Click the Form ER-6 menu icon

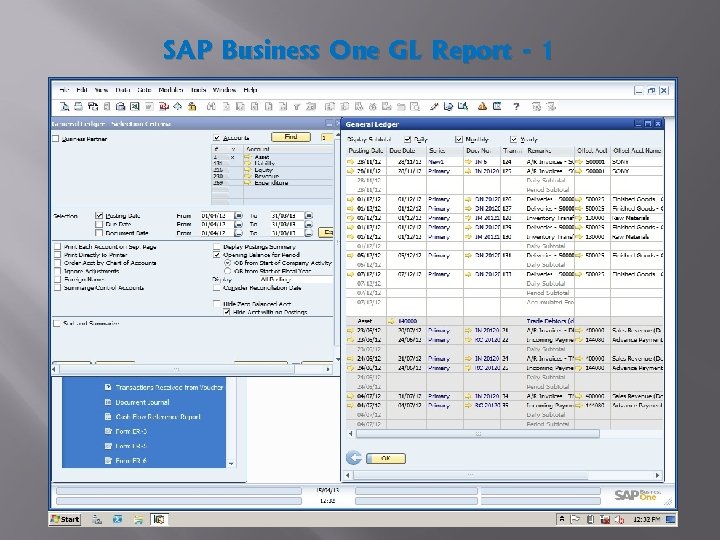pyautogui.click(x=108, y=460)
